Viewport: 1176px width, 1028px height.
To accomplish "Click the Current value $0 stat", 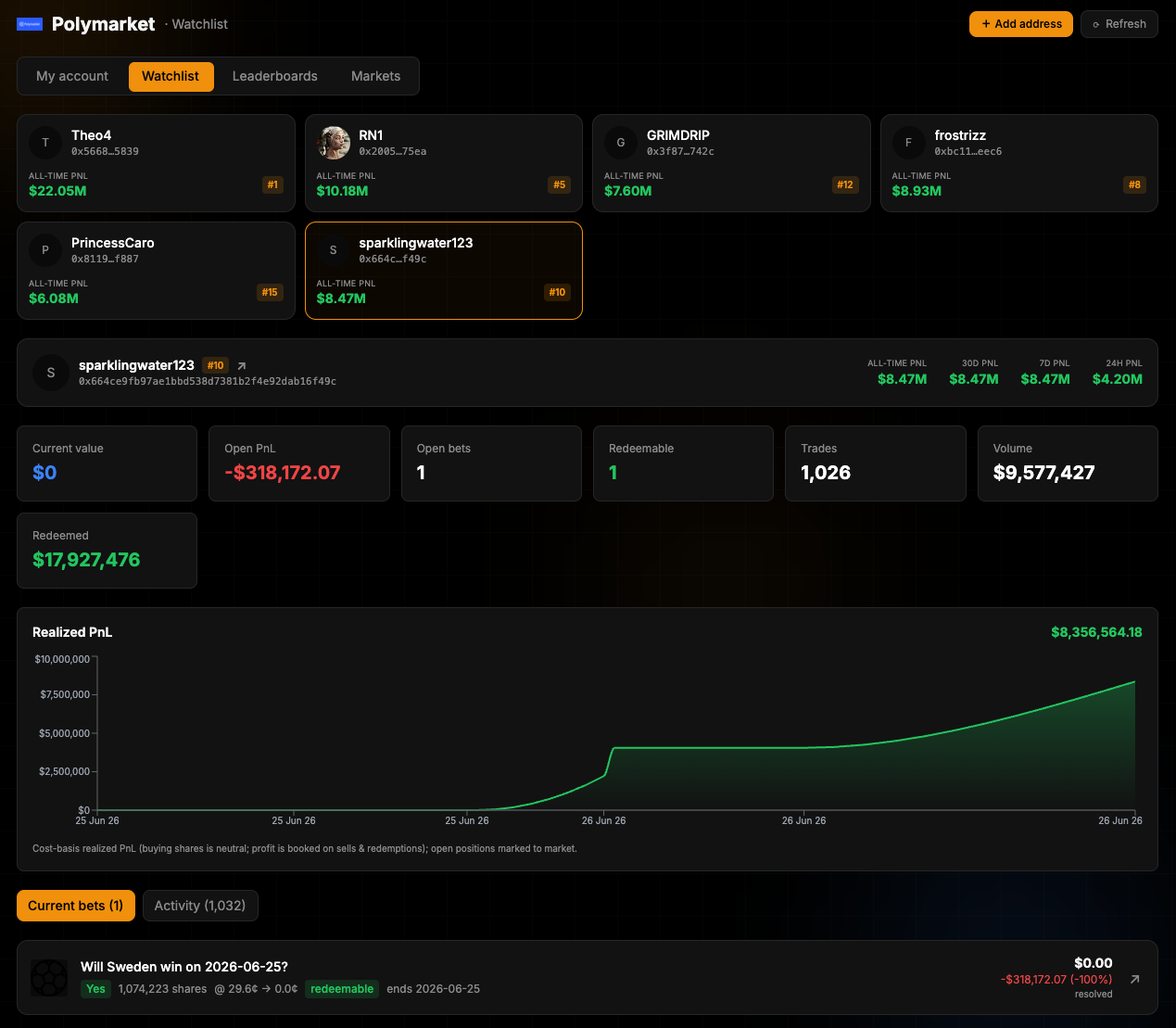I will click(107, 463).
